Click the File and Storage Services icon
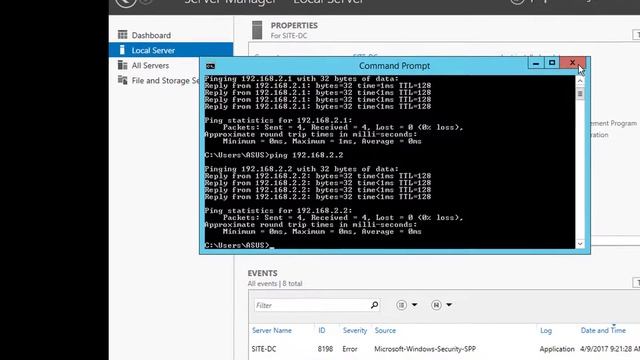Screen dimensions: 640x360 [x=122, y=80]
